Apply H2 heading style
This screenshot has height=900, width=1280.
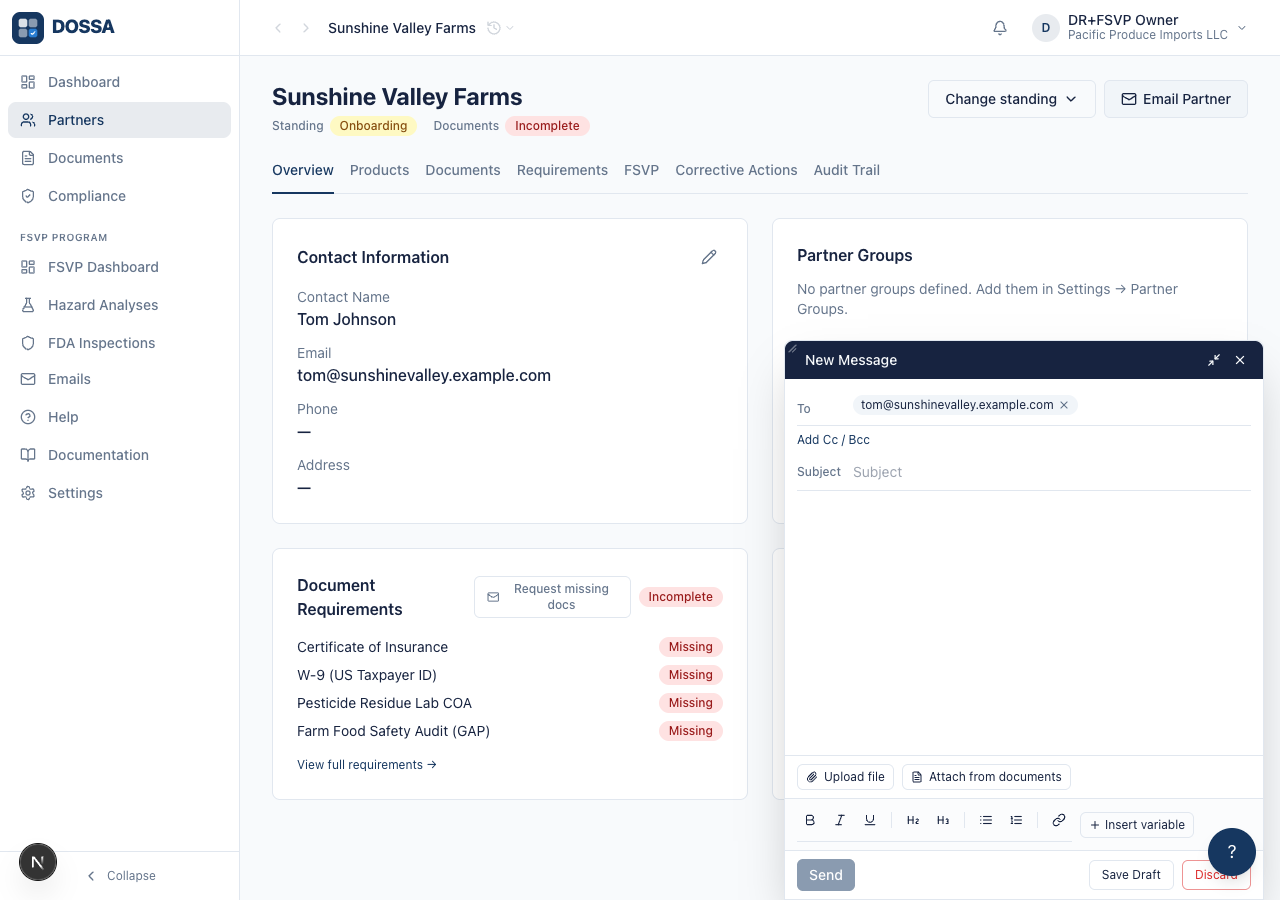pos(913,820)
